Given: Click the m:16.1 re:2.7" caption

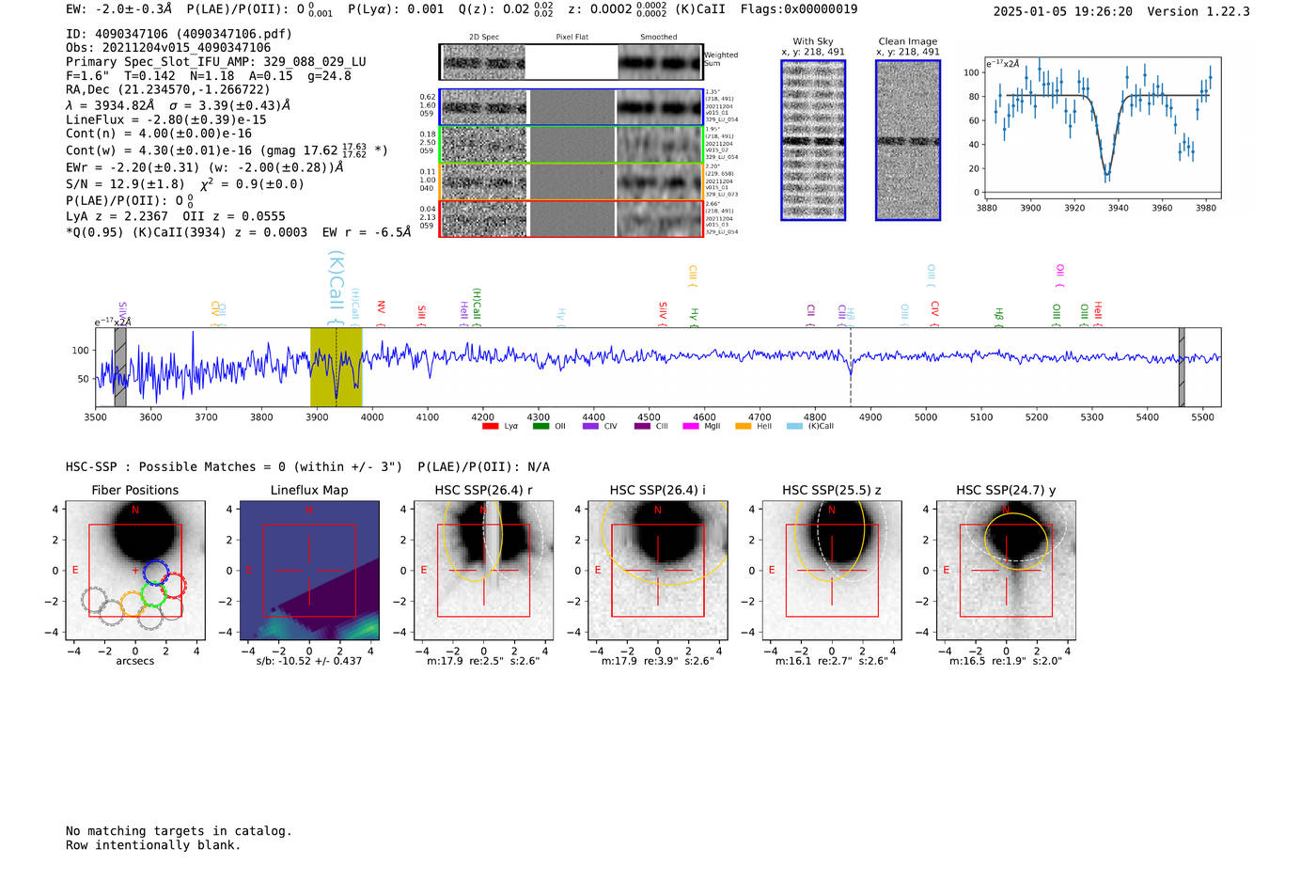Looking at the screenshot, I should (x=832, y=661).
